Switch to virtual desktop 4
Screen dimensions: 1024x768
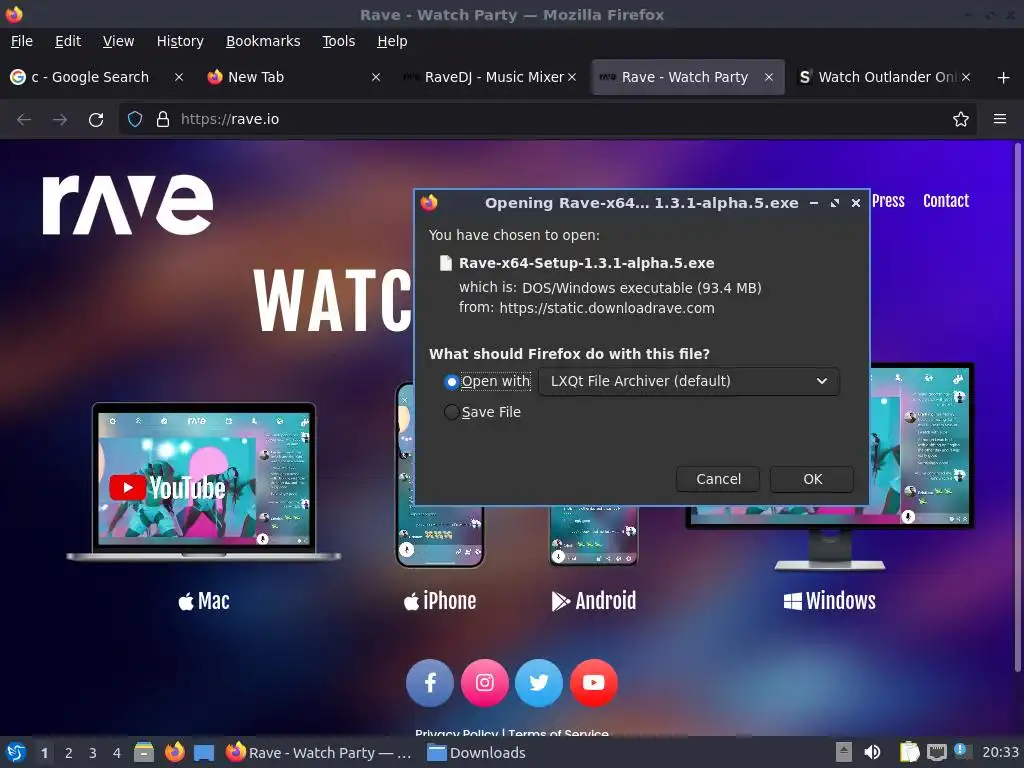click(117, 753)
